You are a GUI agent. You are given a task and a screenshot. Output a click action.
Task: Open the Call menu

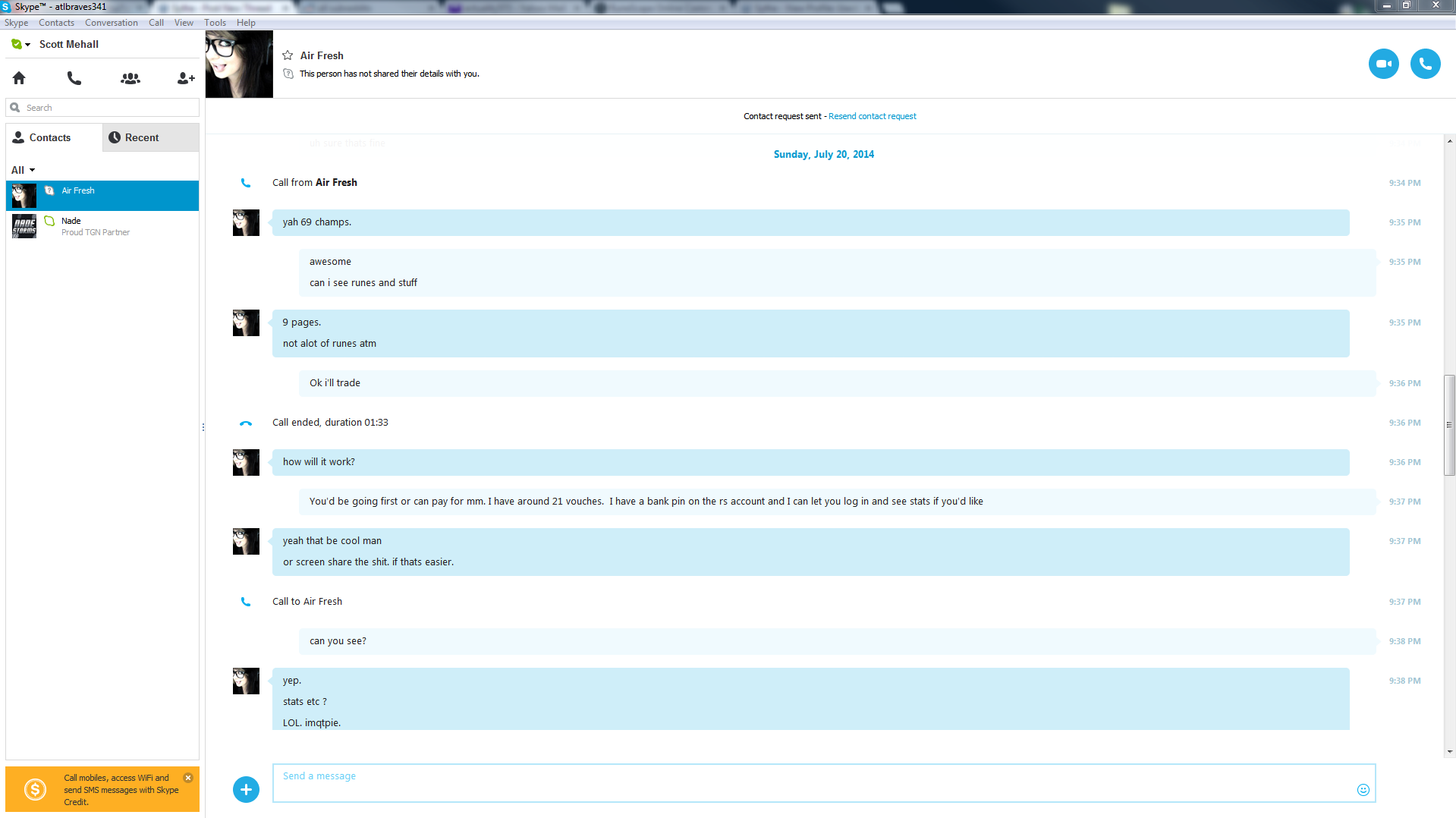pos(156,23)
